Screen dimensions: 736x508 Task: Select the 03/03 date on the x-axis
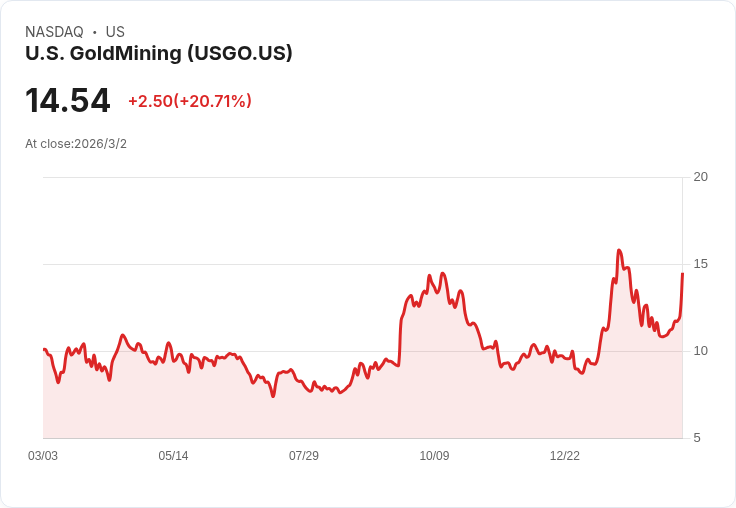43,456
